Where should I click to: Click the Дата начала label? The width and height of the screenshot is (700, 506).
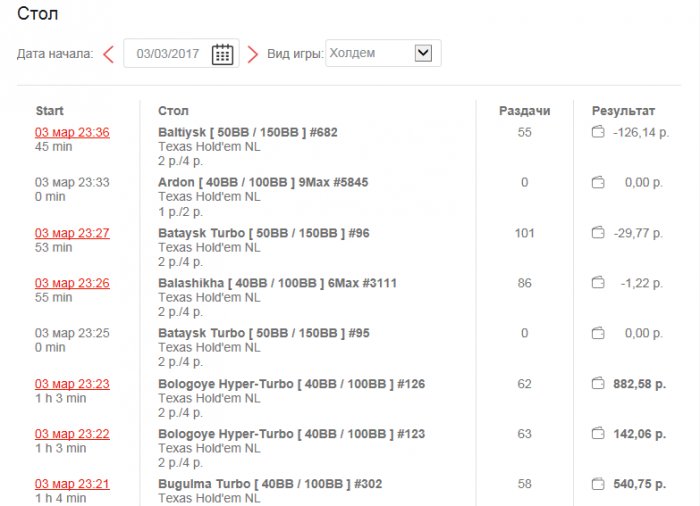point(55,54)
